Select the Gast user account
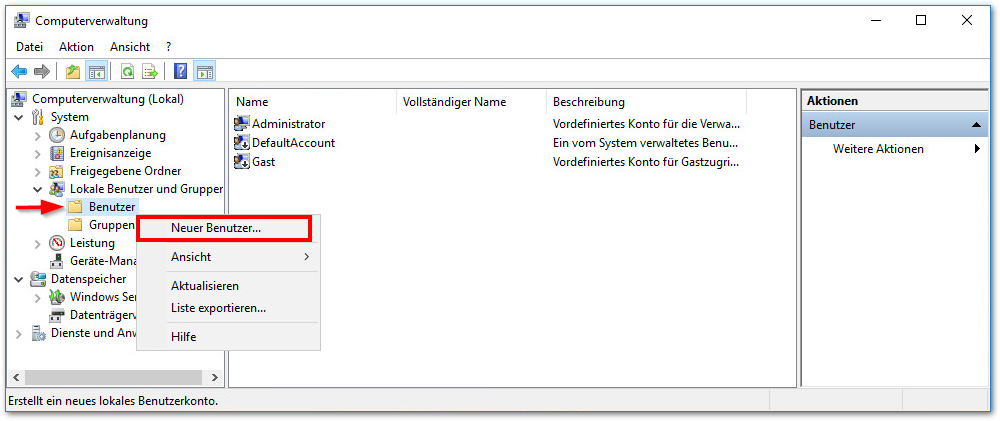Screen dimensions: 1000x421 click(263, 161)
